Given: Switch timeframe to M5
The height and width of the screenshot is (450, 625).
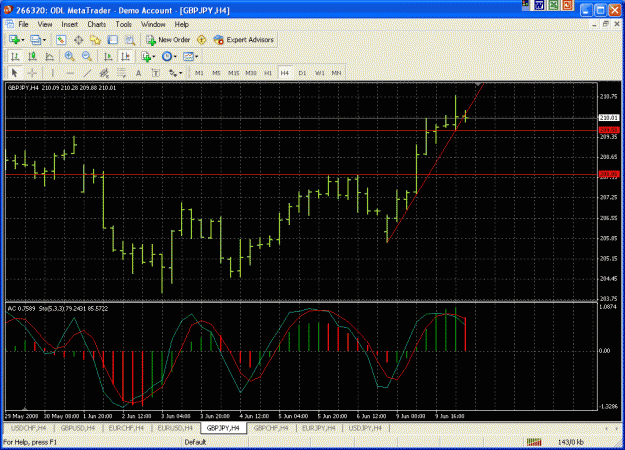Looking at the screenshot, I should (x=216, y=73).
